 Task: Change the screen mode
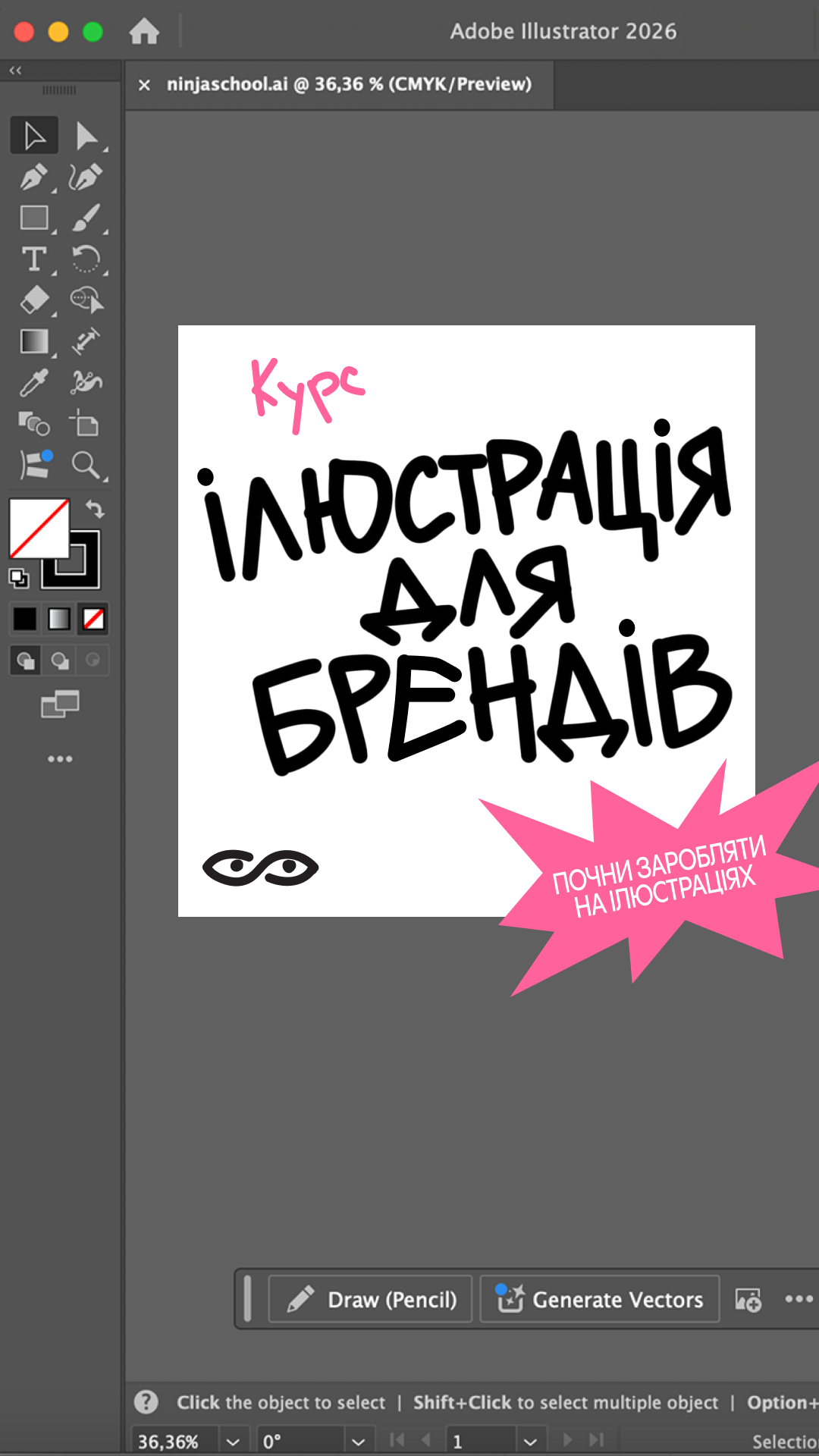pyautogui.click(x=60, y=704)
